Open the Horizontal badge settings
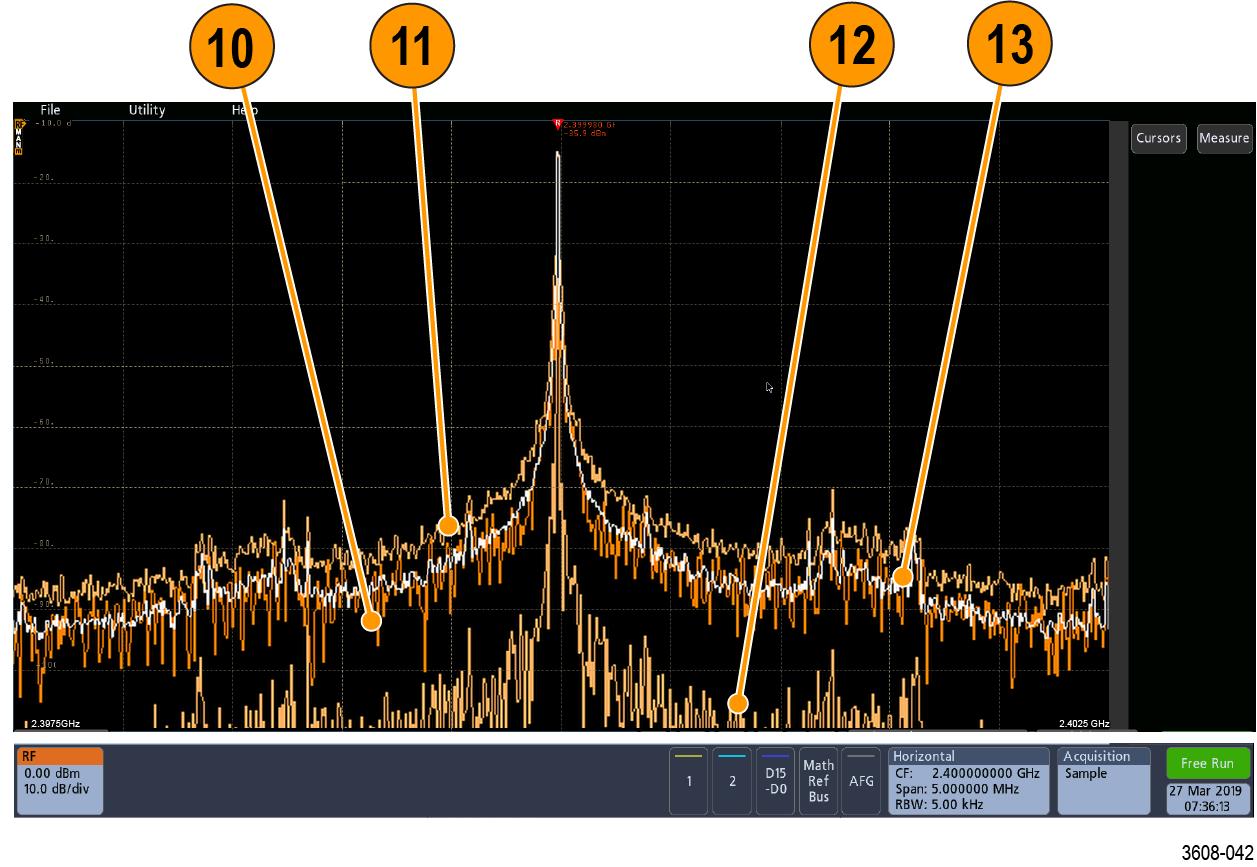 tap(967, 781)
